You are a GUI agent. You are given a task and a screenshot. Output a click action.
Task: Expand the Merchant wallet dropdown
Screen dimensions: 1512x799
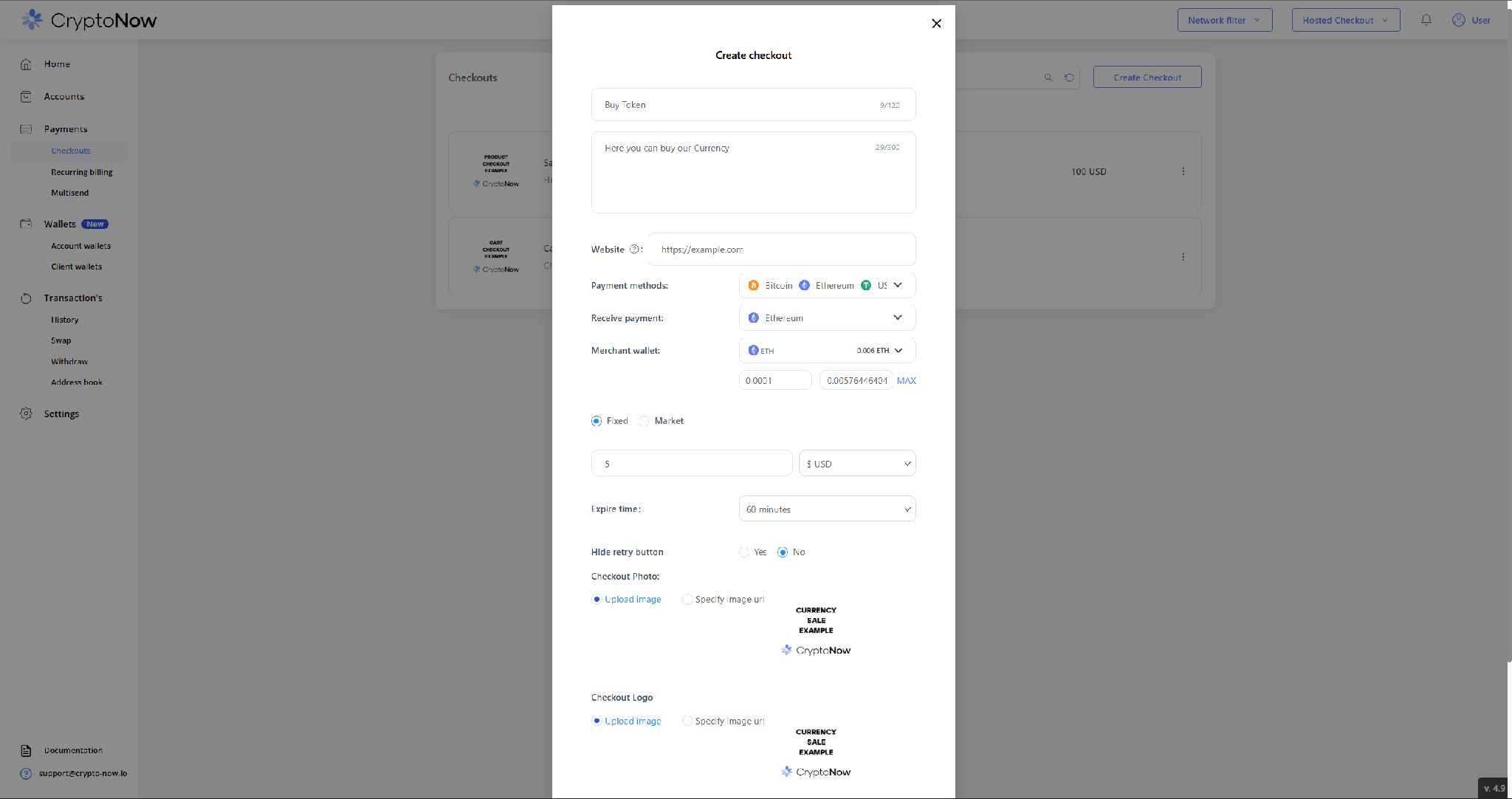tap(898, 350)
